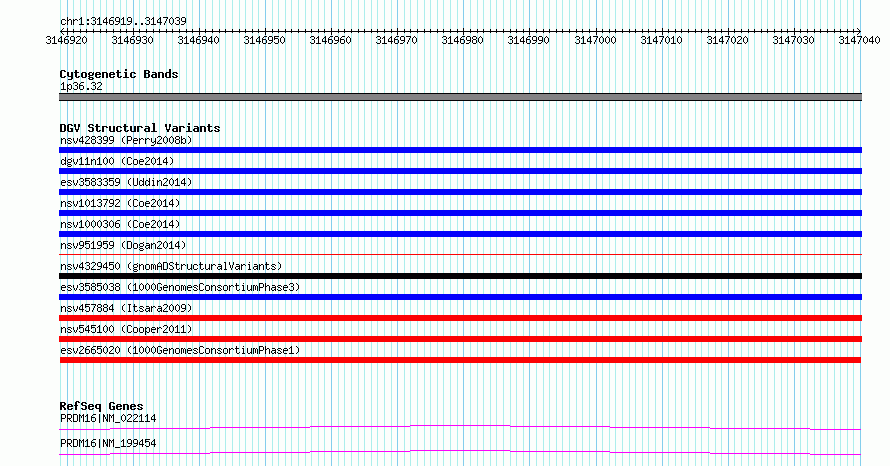The height and width of the screenshot is (466, 890).
Task: Open variant nsv428399 (Perry2008b) label
Action: point(126,140)
